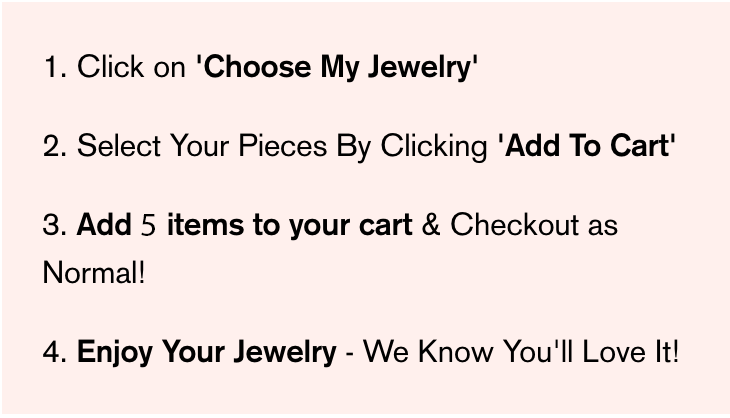This screenshot has height=418, width=730.
Task: Click the step number '3.' marker
Action: pos(55,225)
